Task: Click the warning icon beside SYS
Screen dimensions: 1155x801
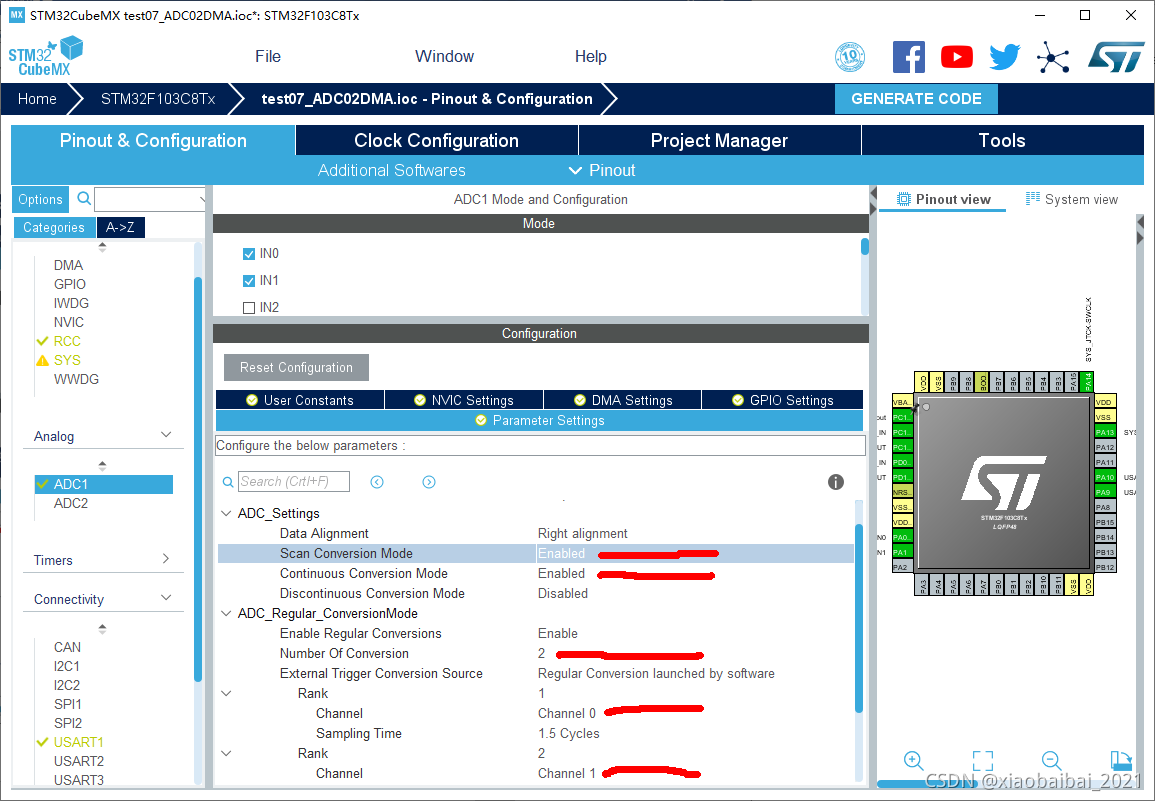Action: tap(43, 360)
